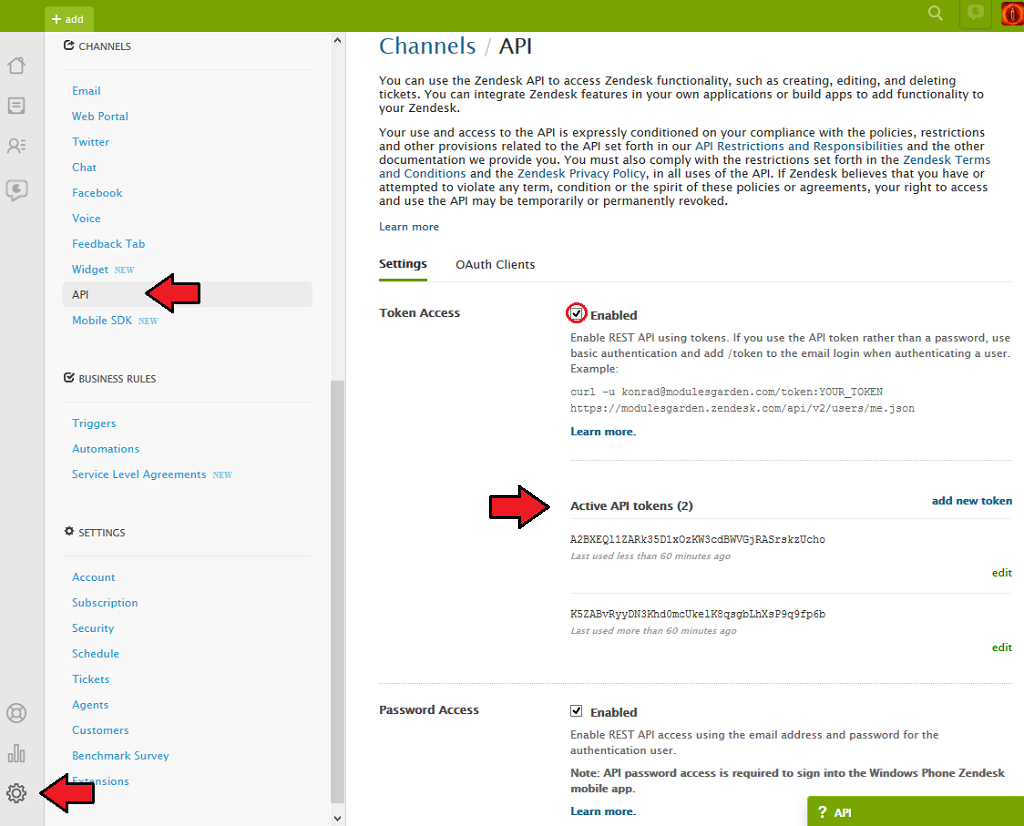Image resolution: width=1024 pixels, height=826 pixels.
Task: Open the Security settings
Action: tap(93, 628)
